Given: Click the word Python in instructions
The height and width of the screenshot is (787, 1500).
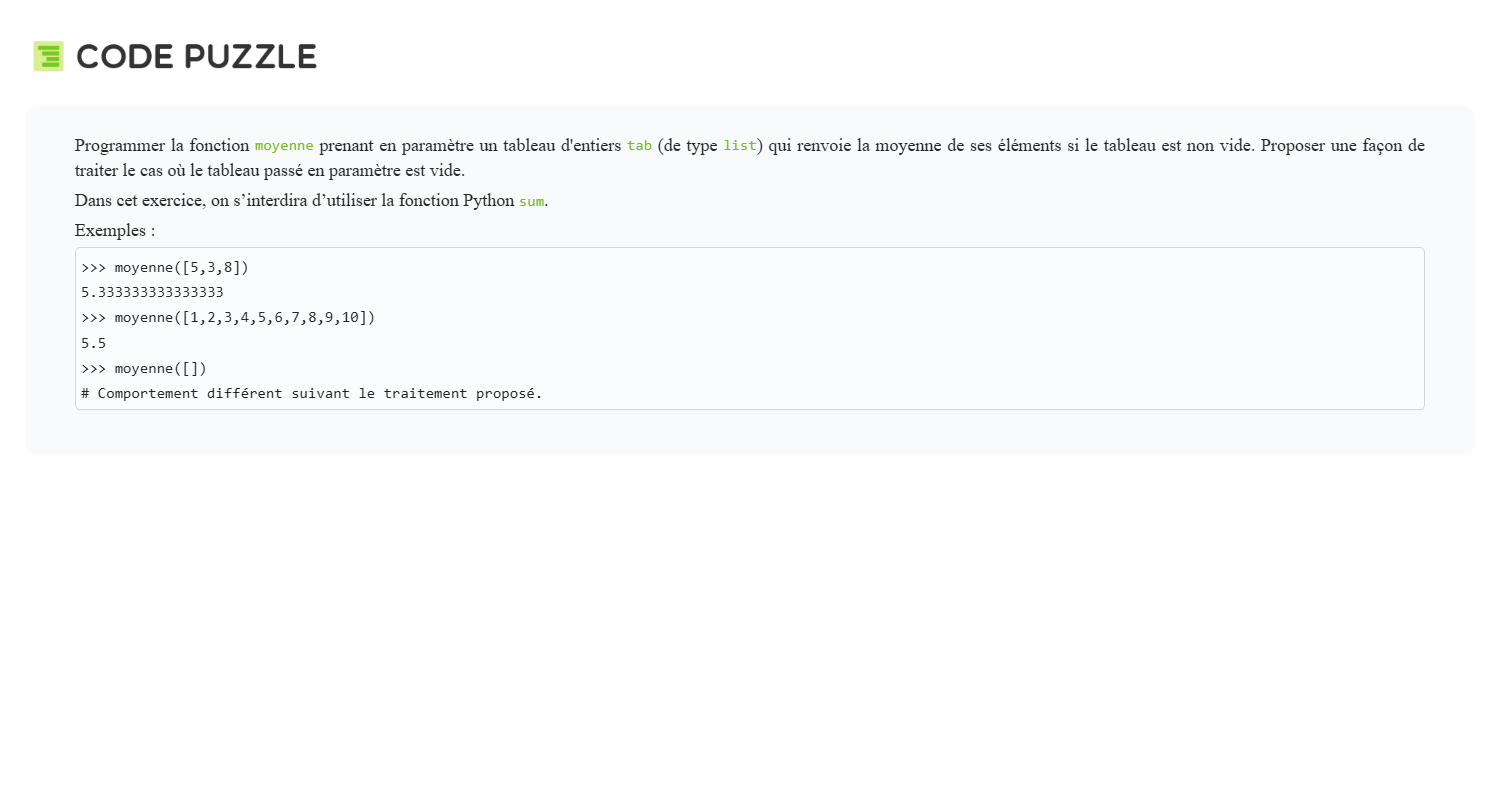Looking at the screenshot, I should pos(488,201).
